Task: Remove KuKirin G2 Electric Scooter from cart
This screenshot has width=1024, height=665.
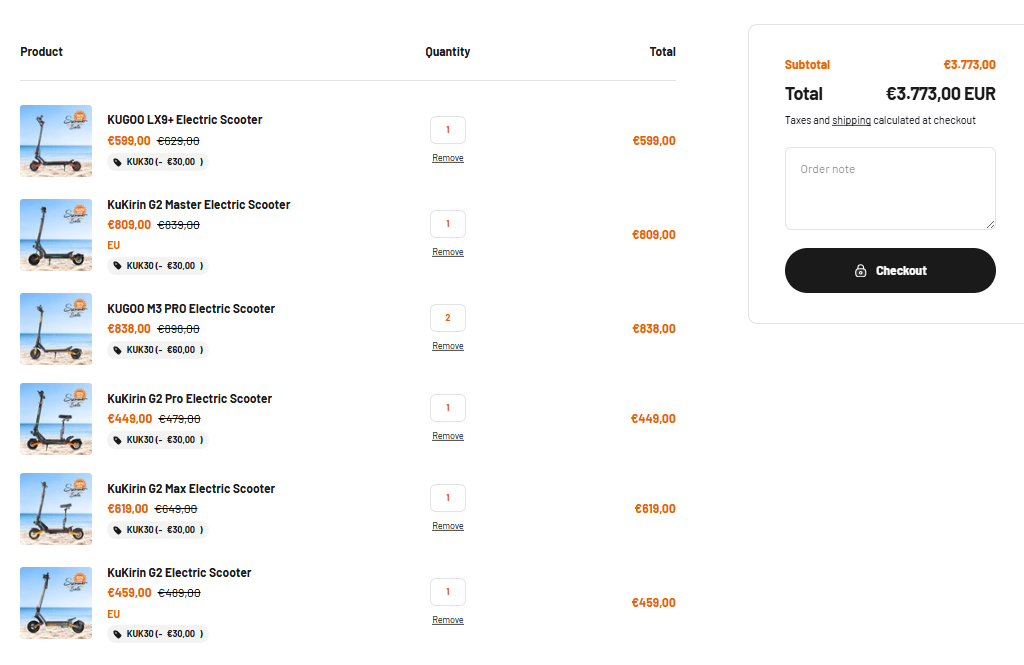Action: pyautogui.click(x=448, y=620)
